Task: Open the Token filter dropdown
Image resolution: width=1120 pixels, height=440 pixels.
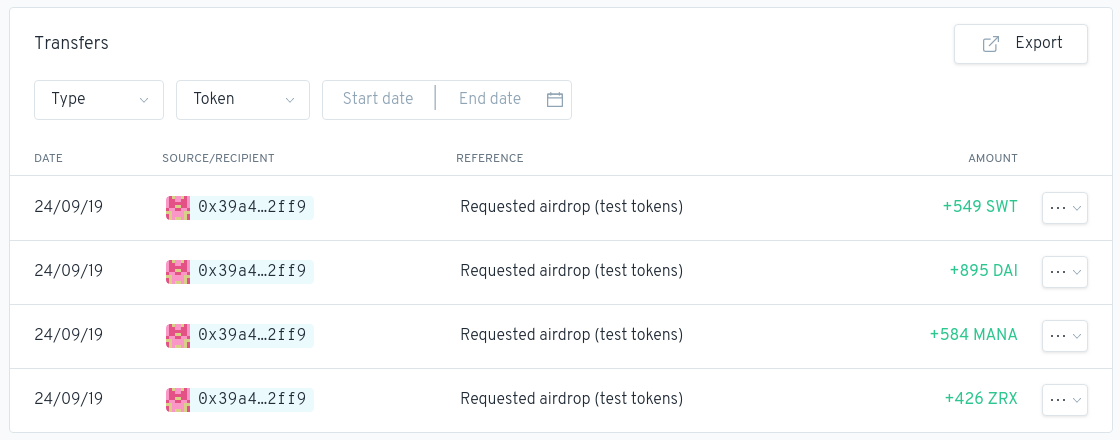Action: pyautogui.click(x=242, y=99)
